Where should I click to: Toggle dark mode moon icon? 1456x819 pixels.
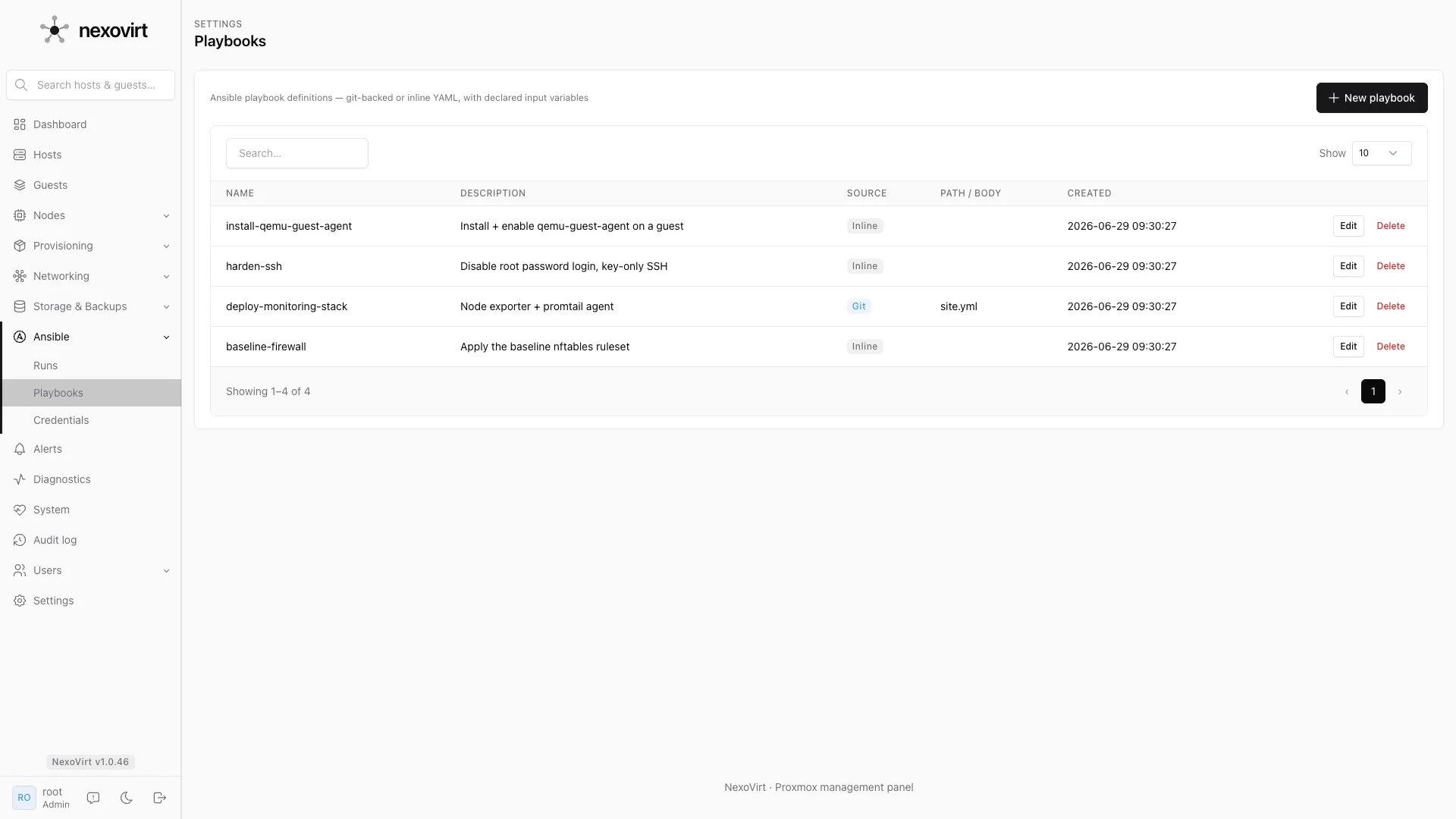tap(127, 798)
